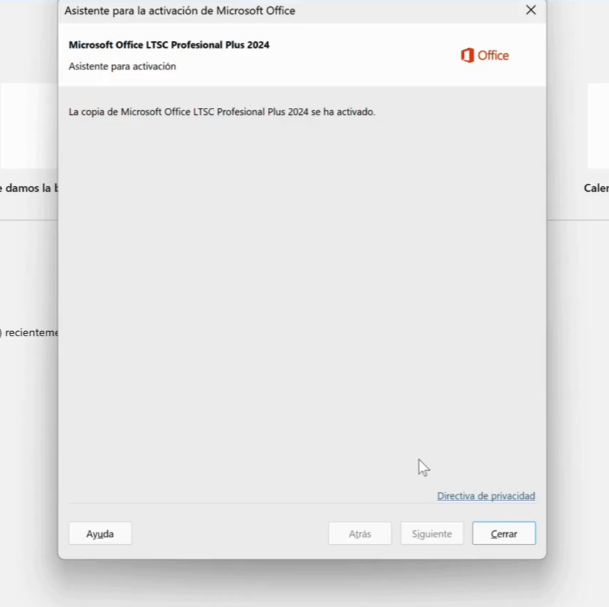Click the 'Asistente para activación' subtitle
The height and width of the screenshot is (607, 609).
click(122, 66)
